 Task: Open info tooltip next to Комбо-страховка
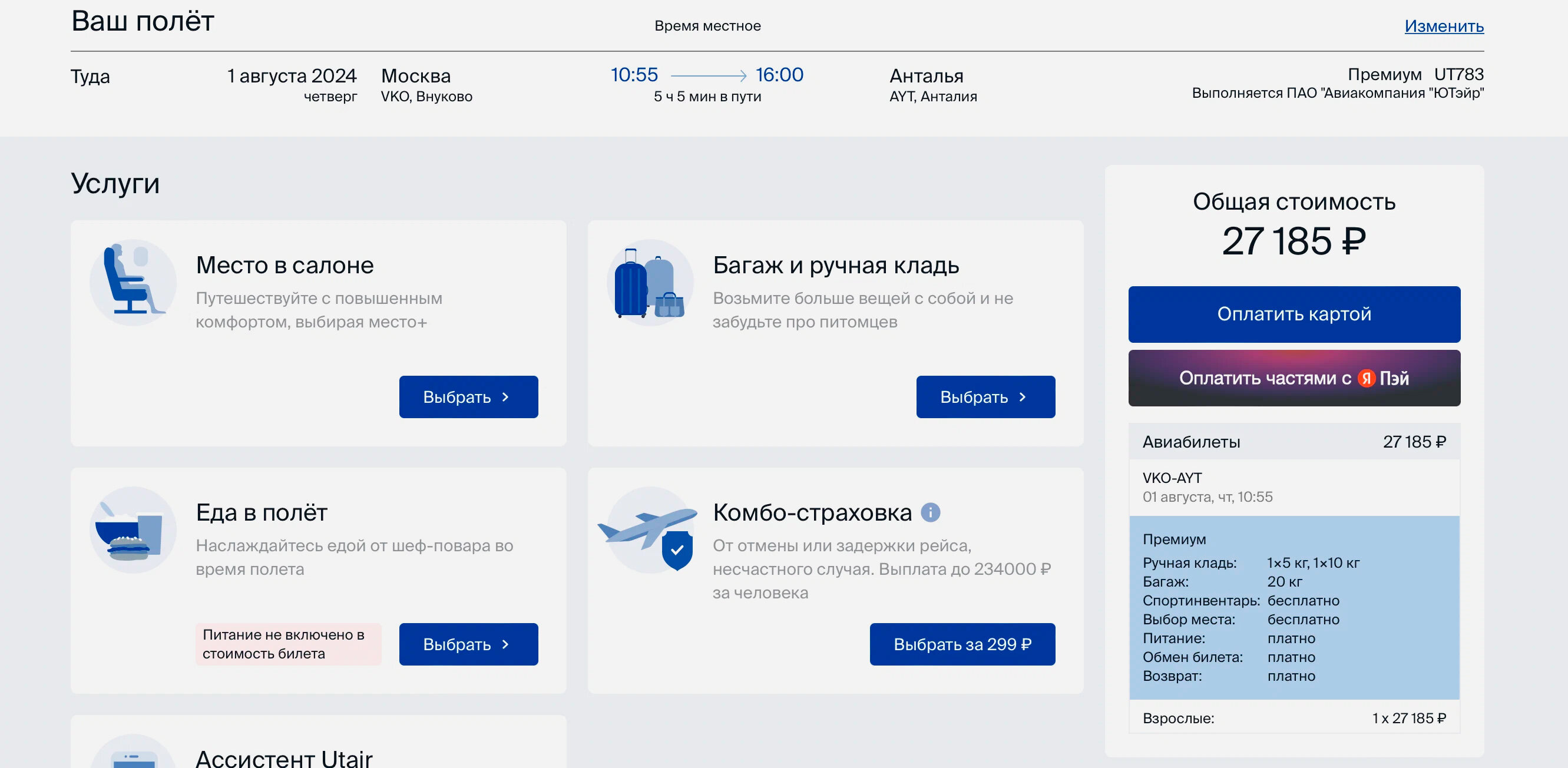[930, 512]
